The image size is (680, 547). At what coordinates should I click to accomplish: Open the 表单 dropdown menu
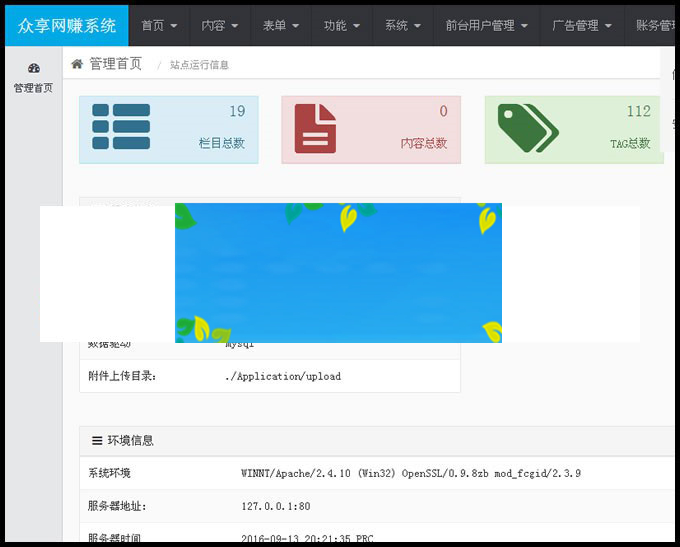click(281, 25)
